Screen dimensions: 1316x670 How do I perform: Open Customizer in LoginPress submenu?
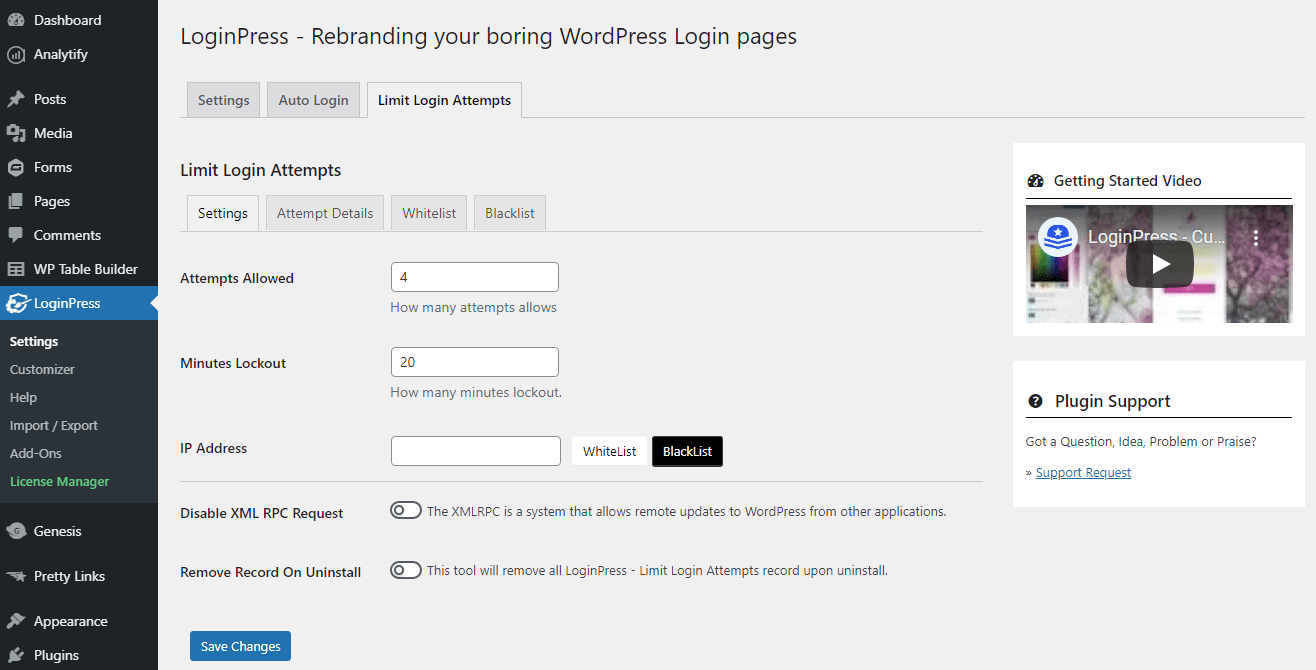pyautogui.click(x=42, y=369)
